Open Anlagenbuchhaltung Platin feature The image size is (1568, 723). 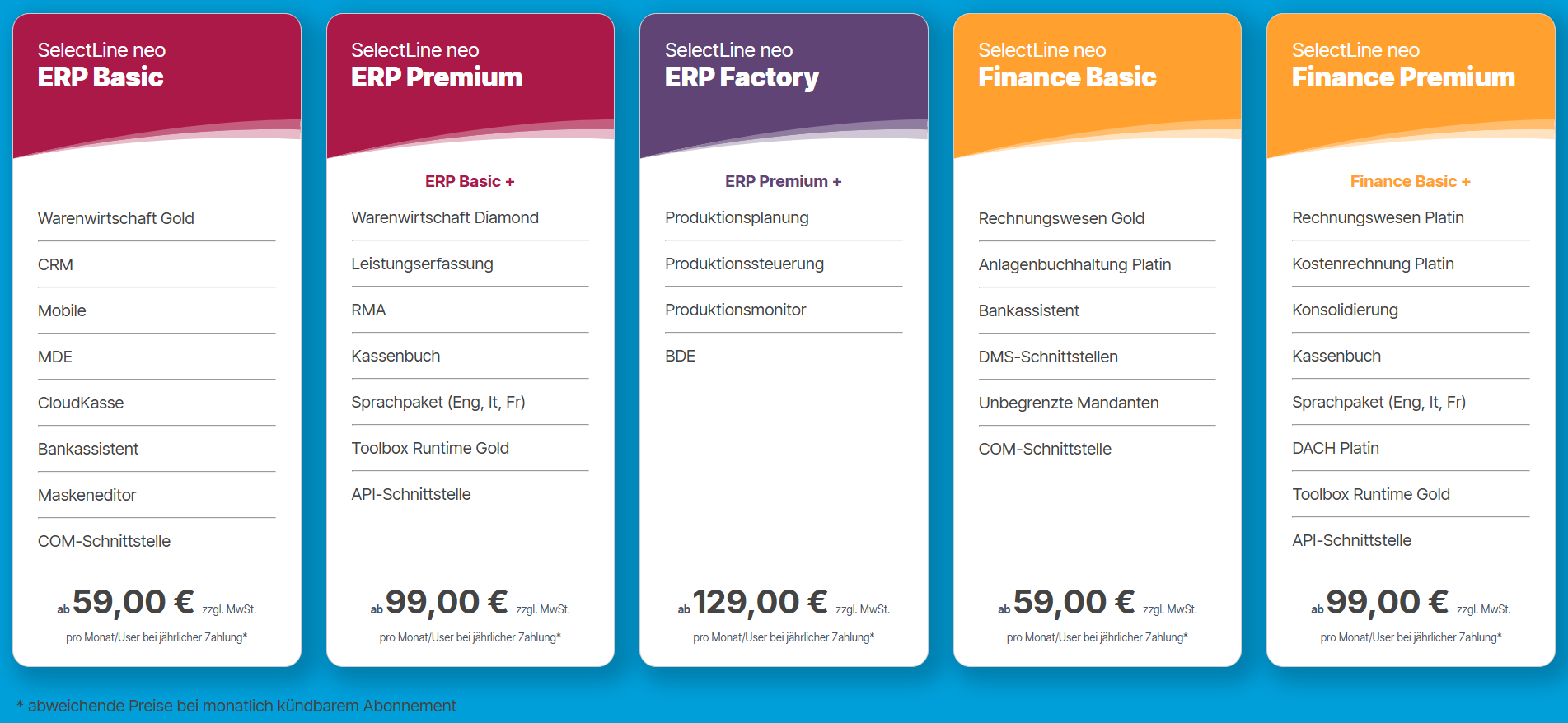click(1074, 265)
